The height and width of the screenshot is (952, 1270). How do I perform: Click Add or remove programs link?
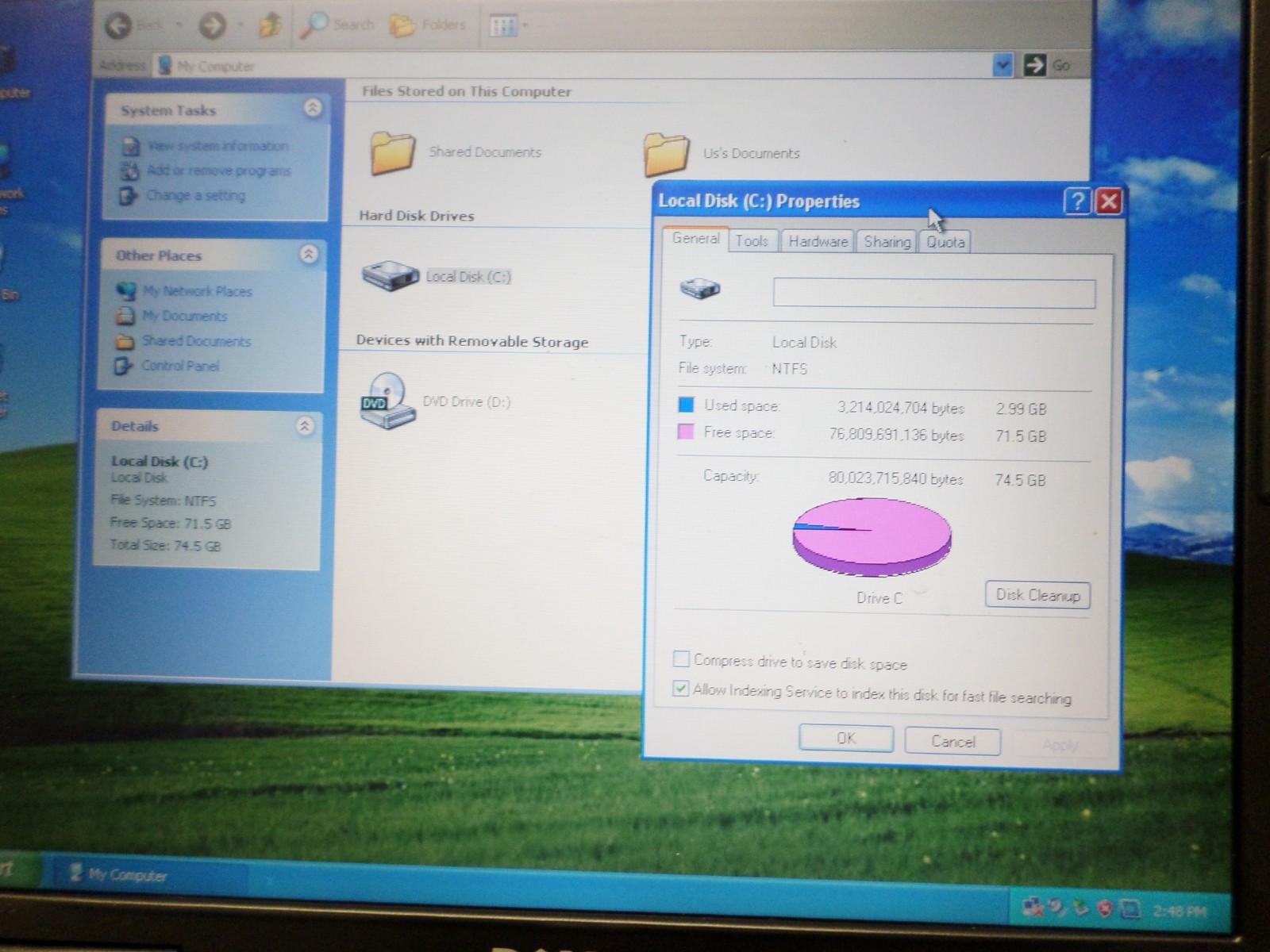pyautogui.click(x=218, y=171)
